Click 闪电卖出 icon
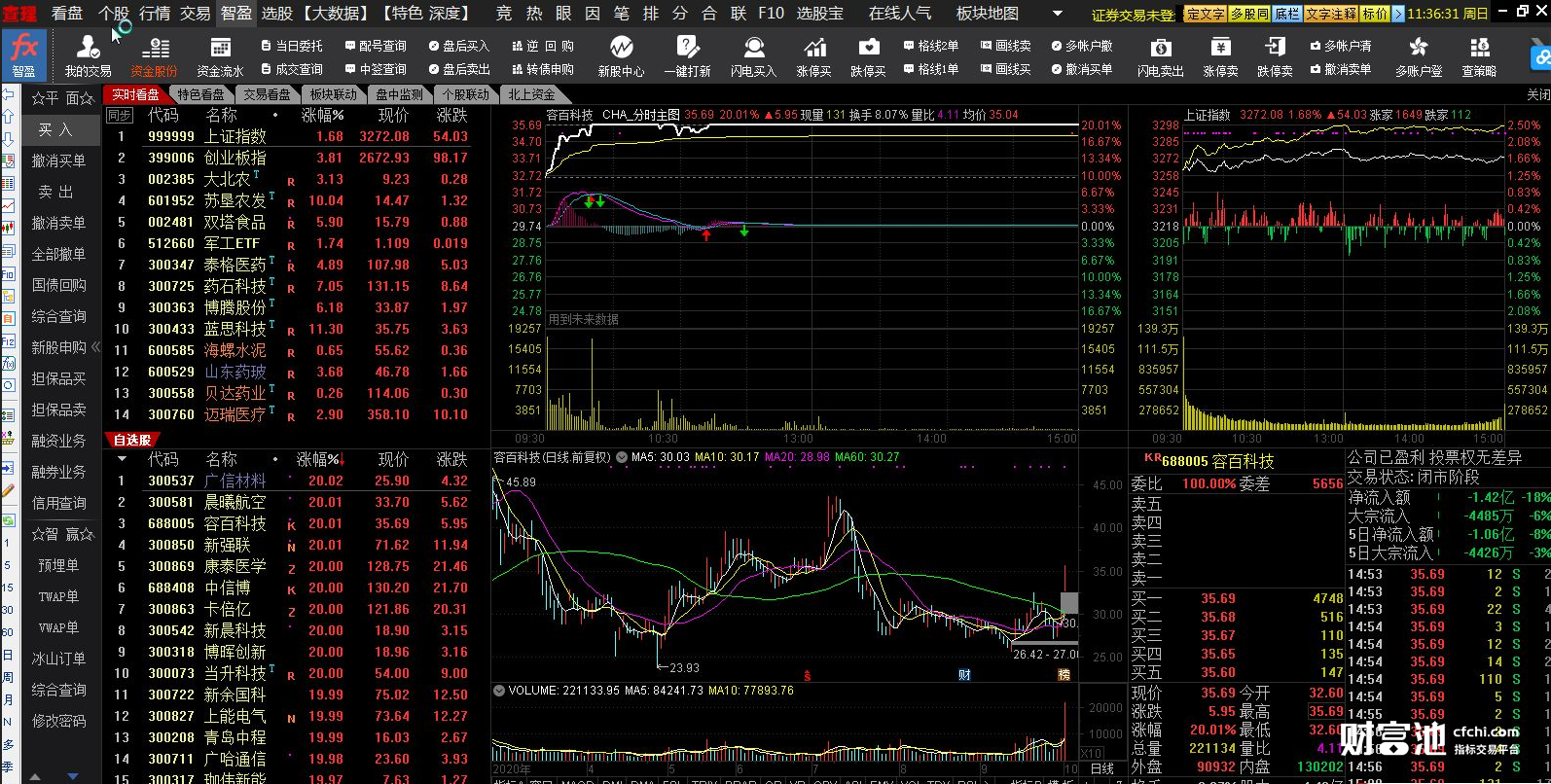 tap(1160, 56)
